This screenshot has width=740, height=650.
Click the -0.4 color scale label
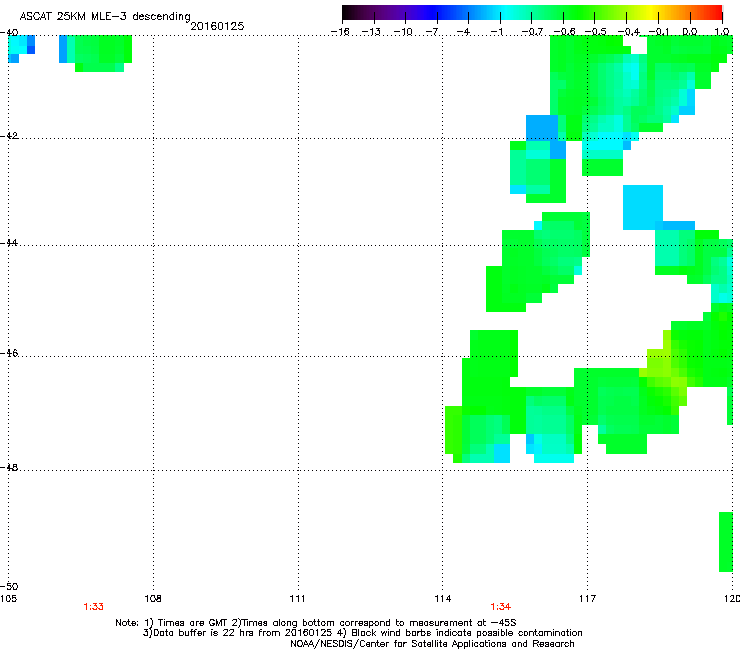coord(629,32)
